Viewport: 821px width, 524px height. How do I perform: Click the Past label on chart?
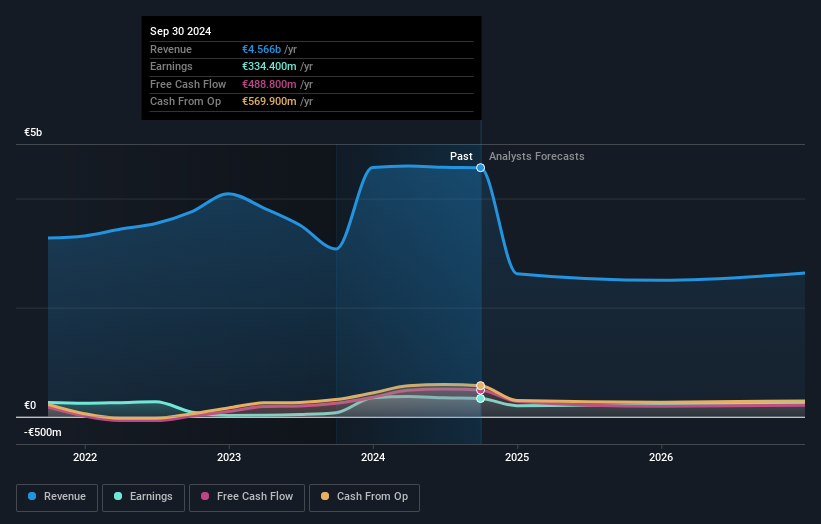coord(461,156)
